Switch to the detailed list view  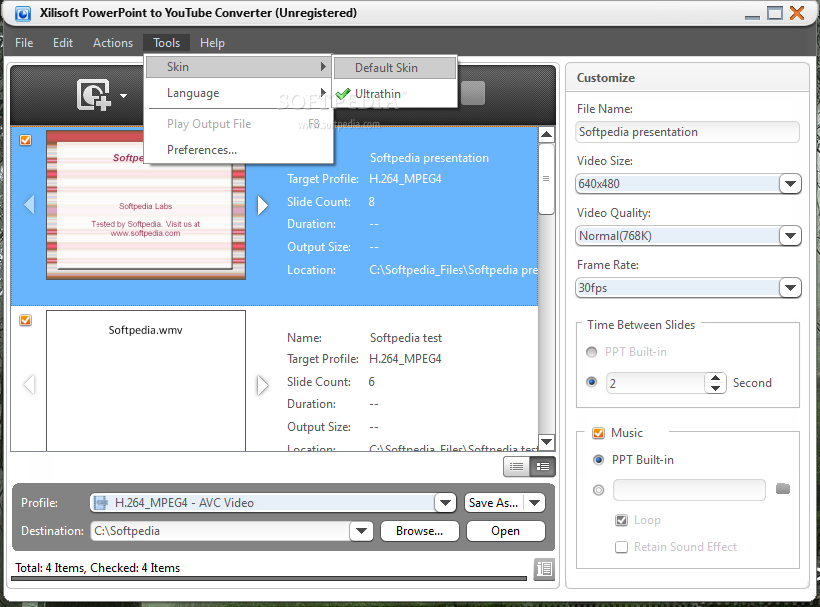tap(542, 466)
